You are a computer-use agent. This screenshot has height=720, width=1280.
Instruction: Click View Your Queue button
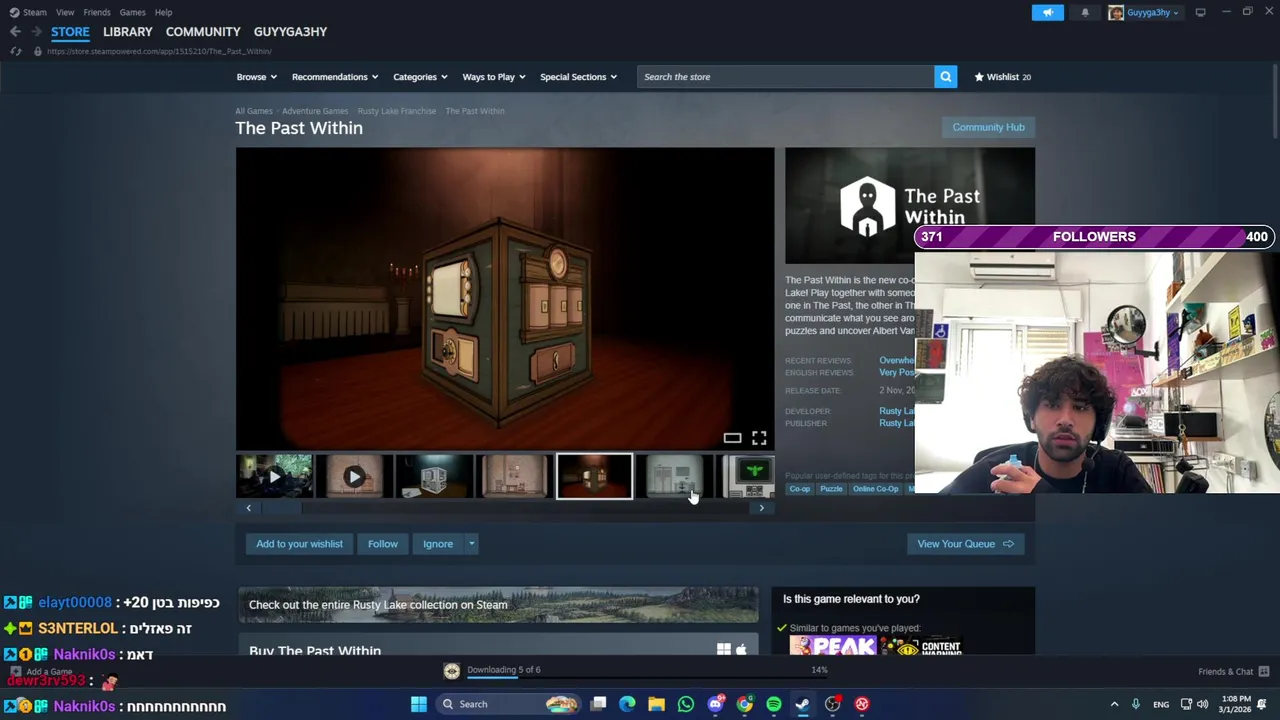(x=965, y=544)
